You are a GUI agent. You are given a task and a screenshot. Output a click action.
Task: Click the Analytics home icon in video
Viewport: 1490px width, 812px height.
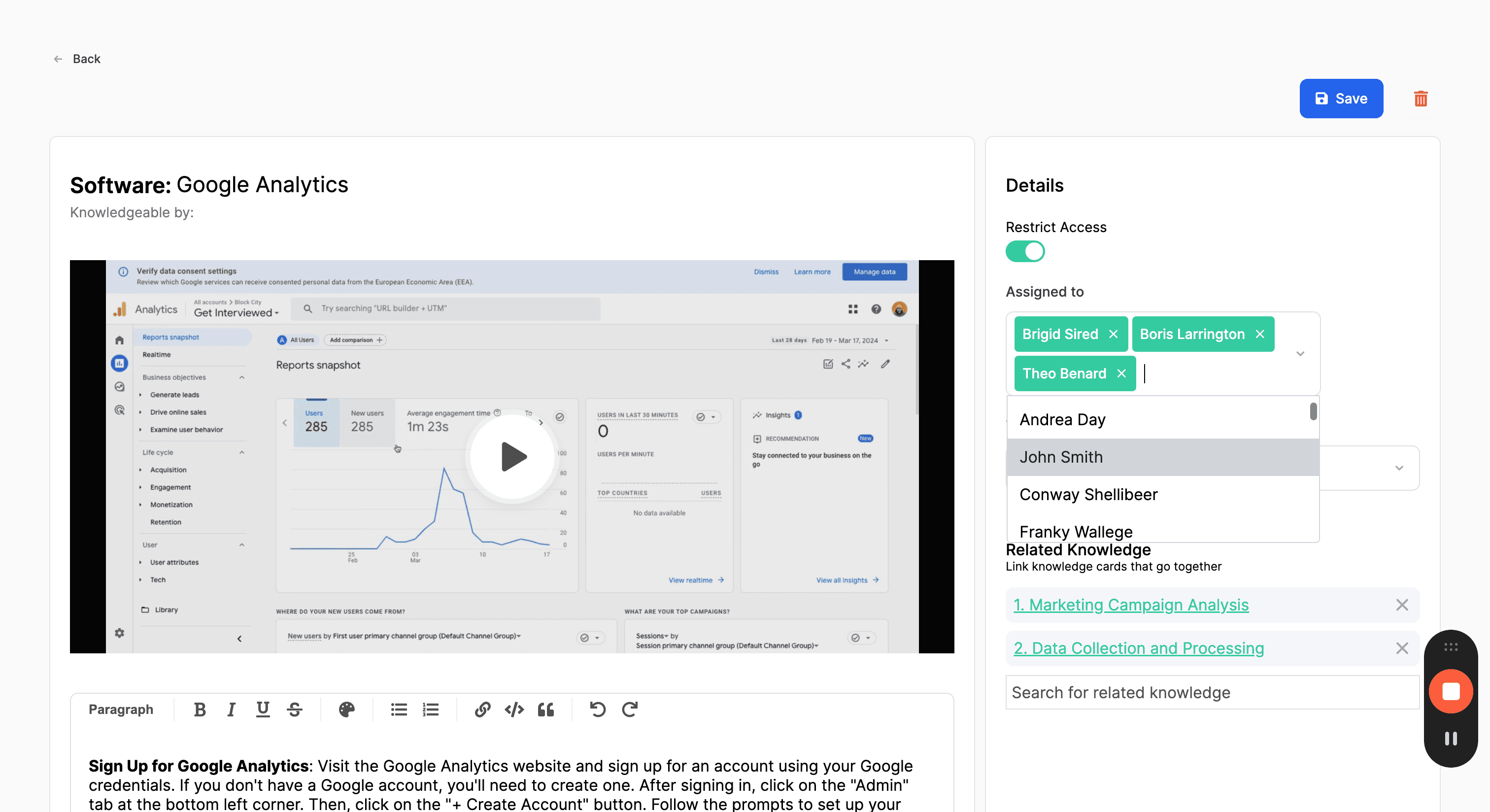point(119,340)
